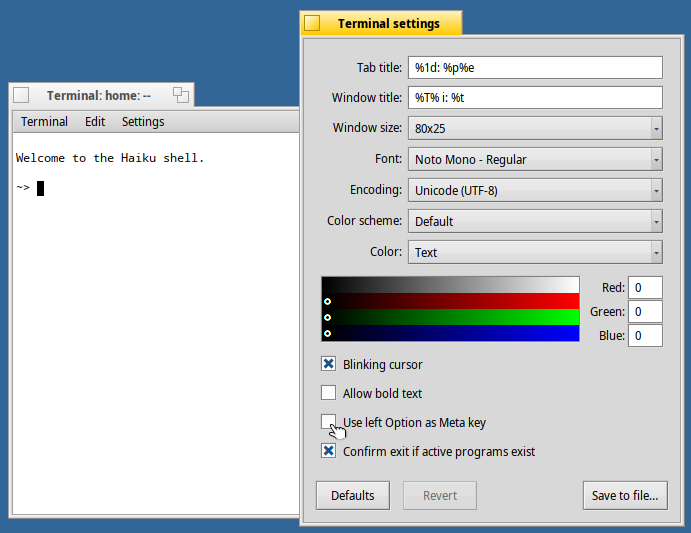
Task: Enable Allow bold text
Action: point(328,393)
